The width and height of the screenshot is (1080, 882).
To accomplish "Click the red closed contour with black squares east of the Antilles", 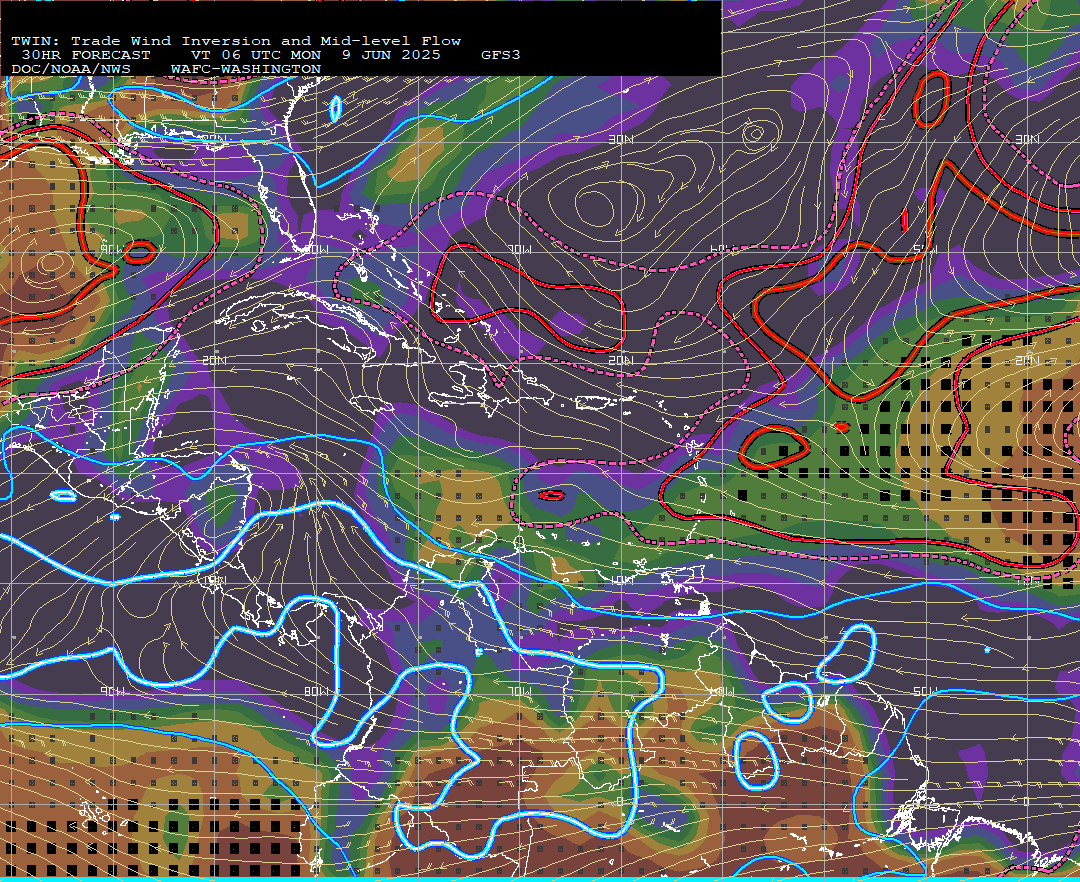I will [x=774, y=447].
